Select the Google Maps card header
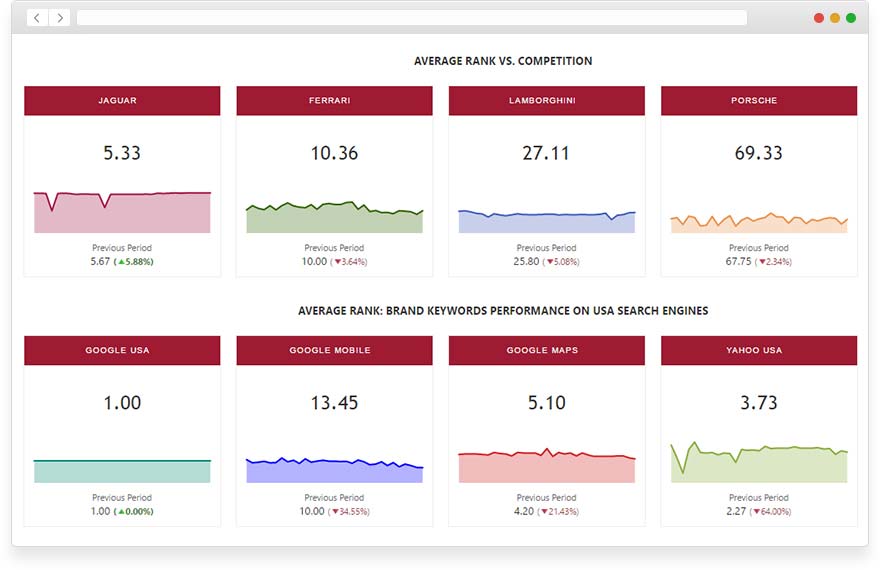This screenshot has height=570, width=880. 546,351
